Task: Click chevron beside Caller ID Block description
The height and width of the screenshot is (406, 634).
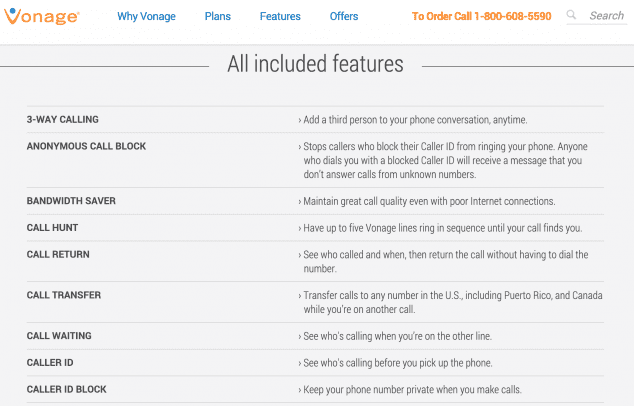Action: click(300, 391)
